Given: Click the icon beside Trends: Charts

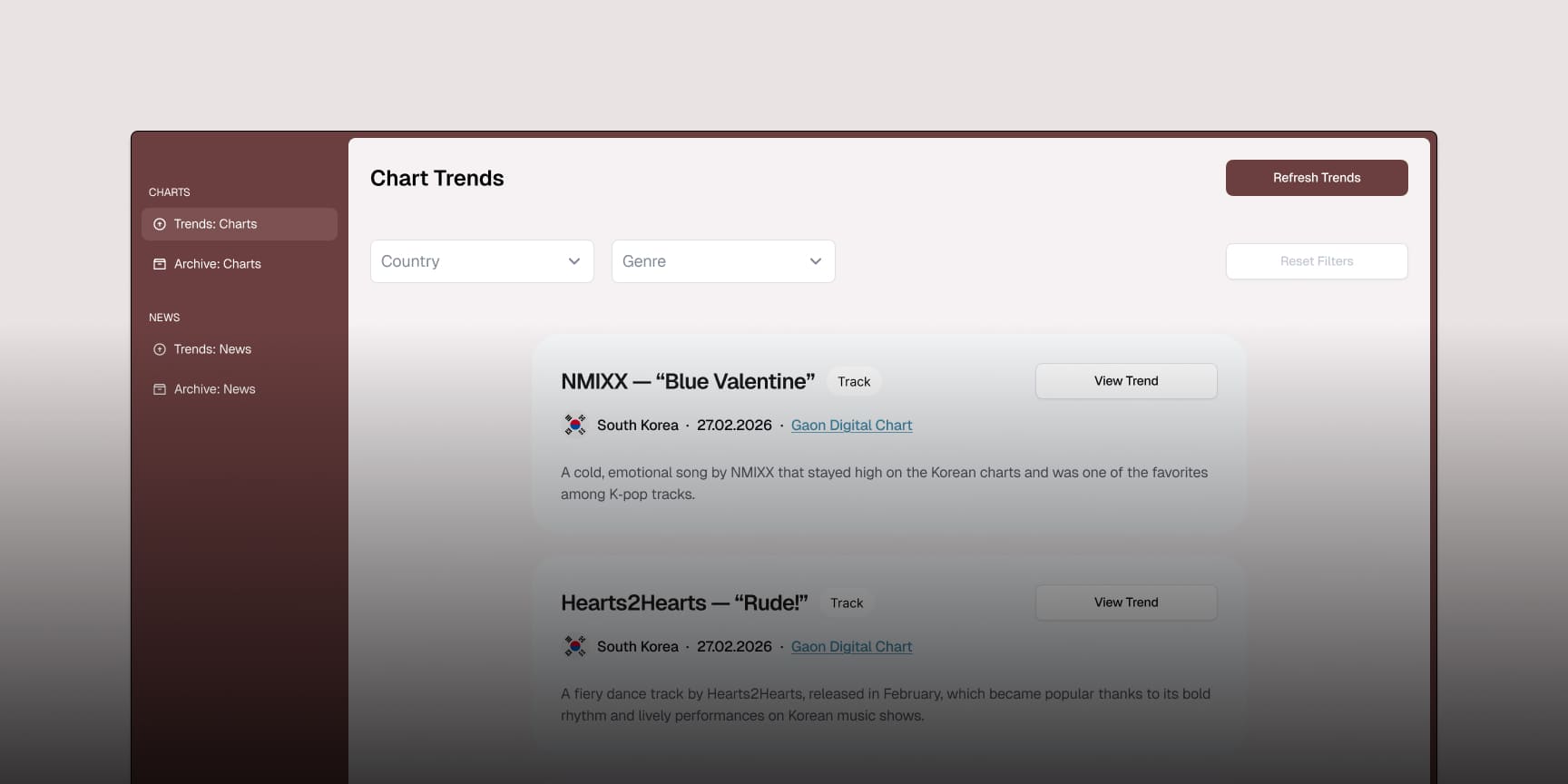Looking at the screenshot, I should pos(160,224).
